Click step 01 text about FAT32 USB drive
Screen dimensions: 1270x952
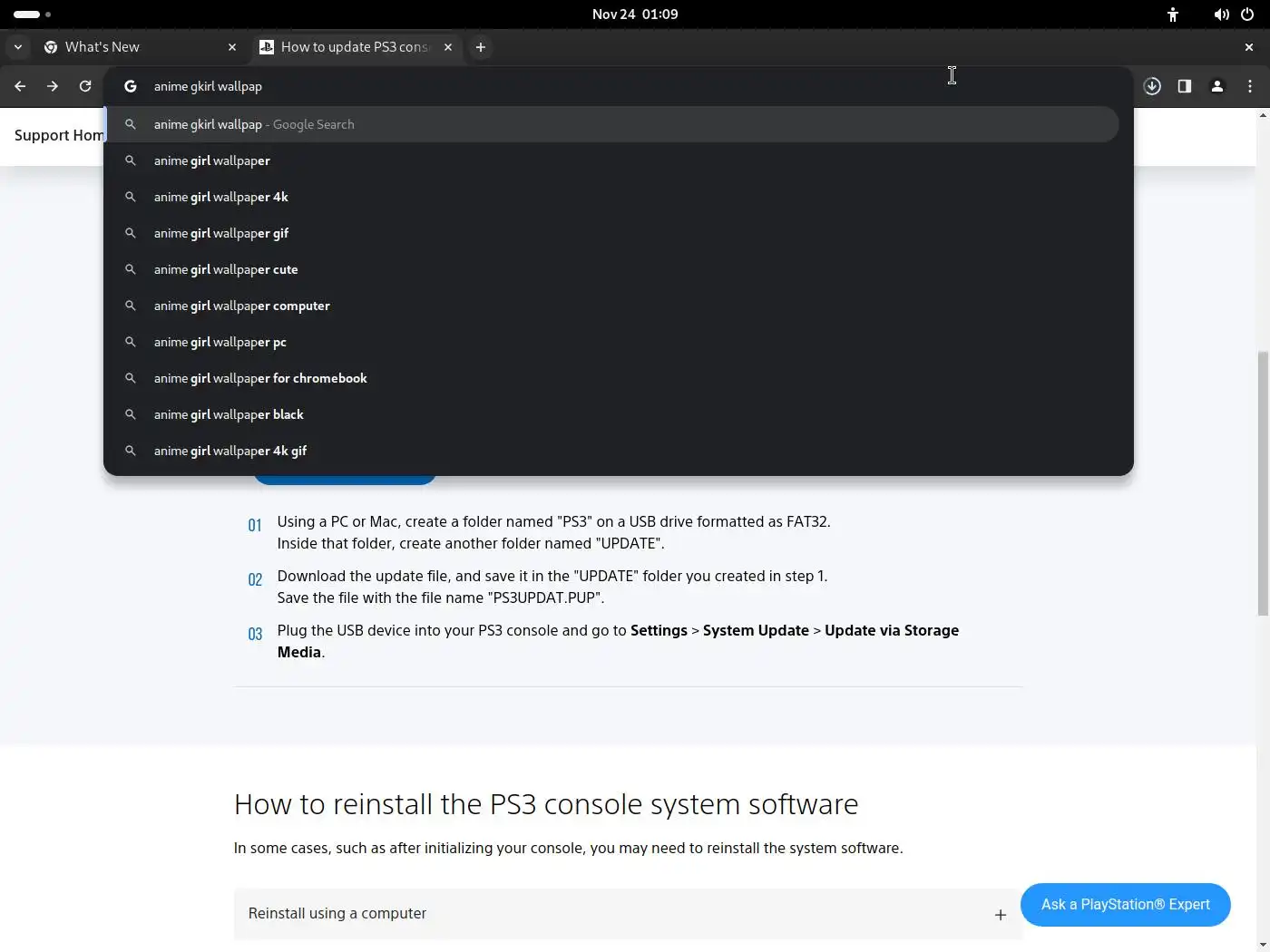coord(554,532)
